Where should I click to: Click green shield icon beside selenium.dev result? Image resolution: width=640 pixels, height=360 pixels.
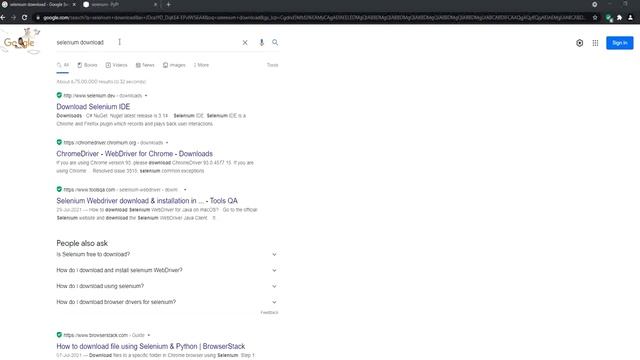tap(59, 96)
